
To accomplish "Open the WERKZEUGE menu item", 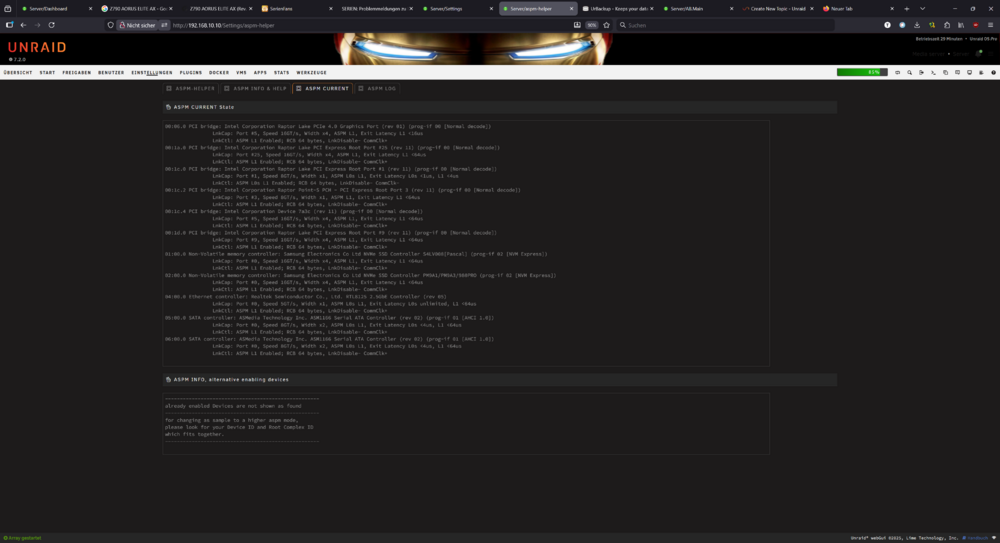I will pos(311,73).
